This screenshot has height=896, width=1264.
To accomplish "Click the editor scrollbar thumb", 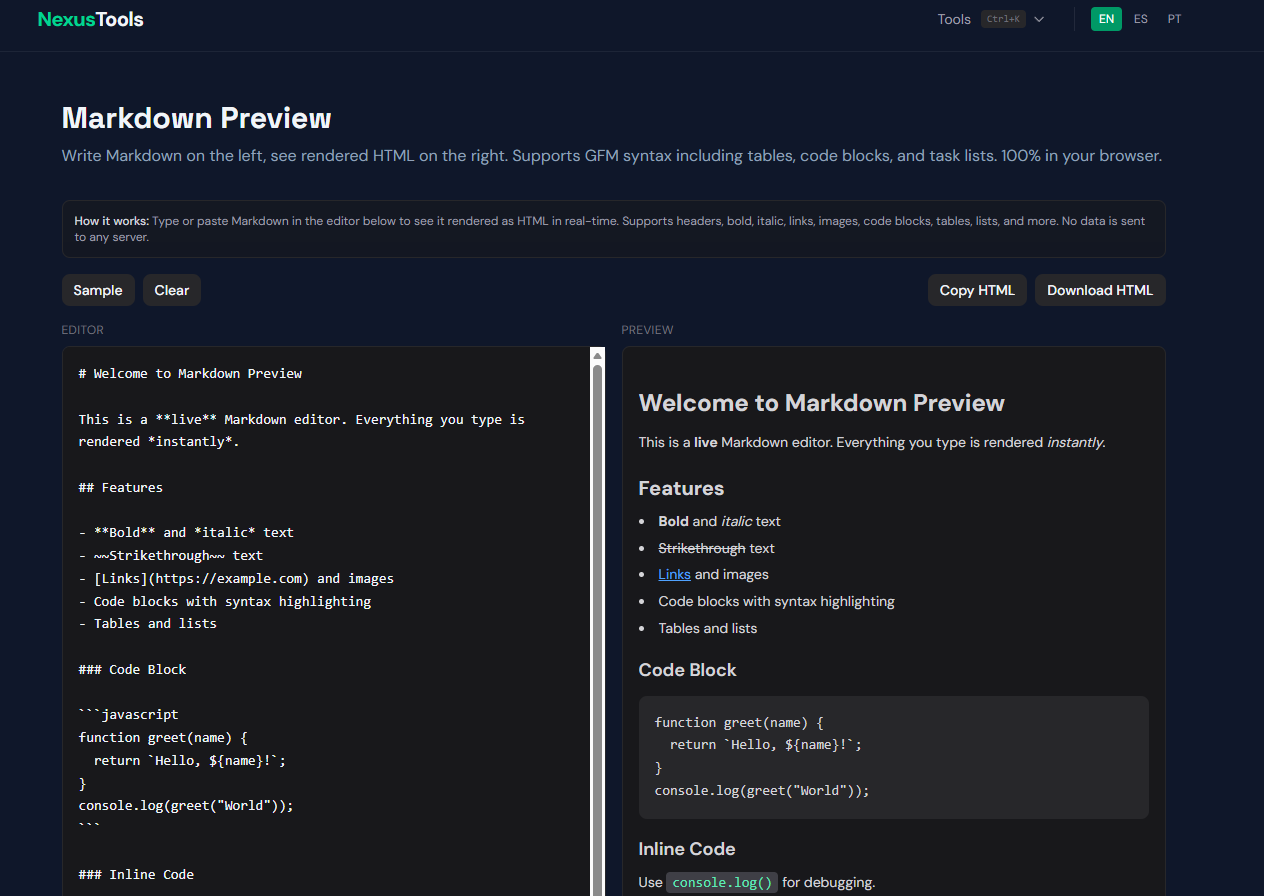I will tap(598, 630).
